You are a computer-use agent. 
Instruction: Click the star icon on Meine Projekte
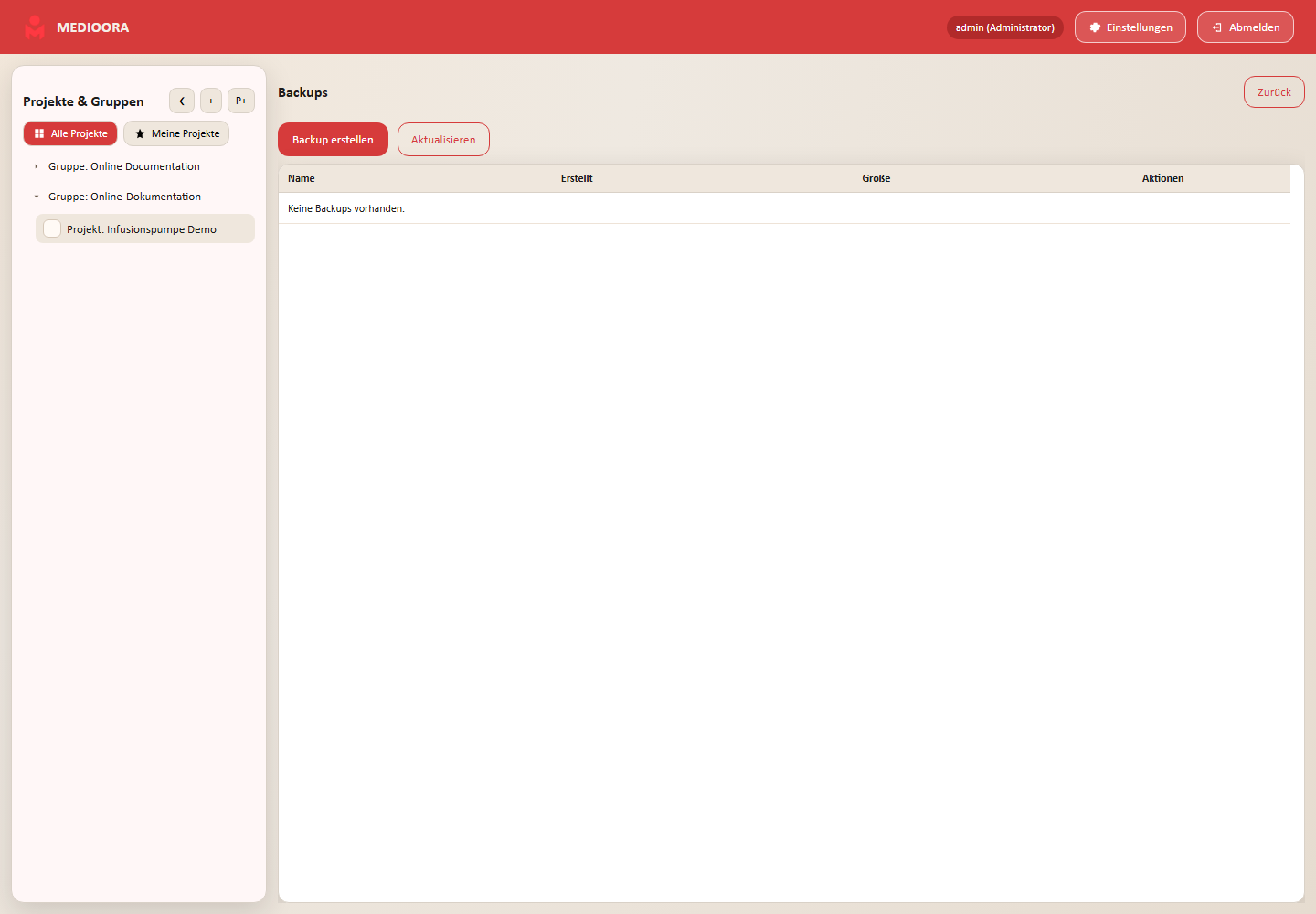140,133
